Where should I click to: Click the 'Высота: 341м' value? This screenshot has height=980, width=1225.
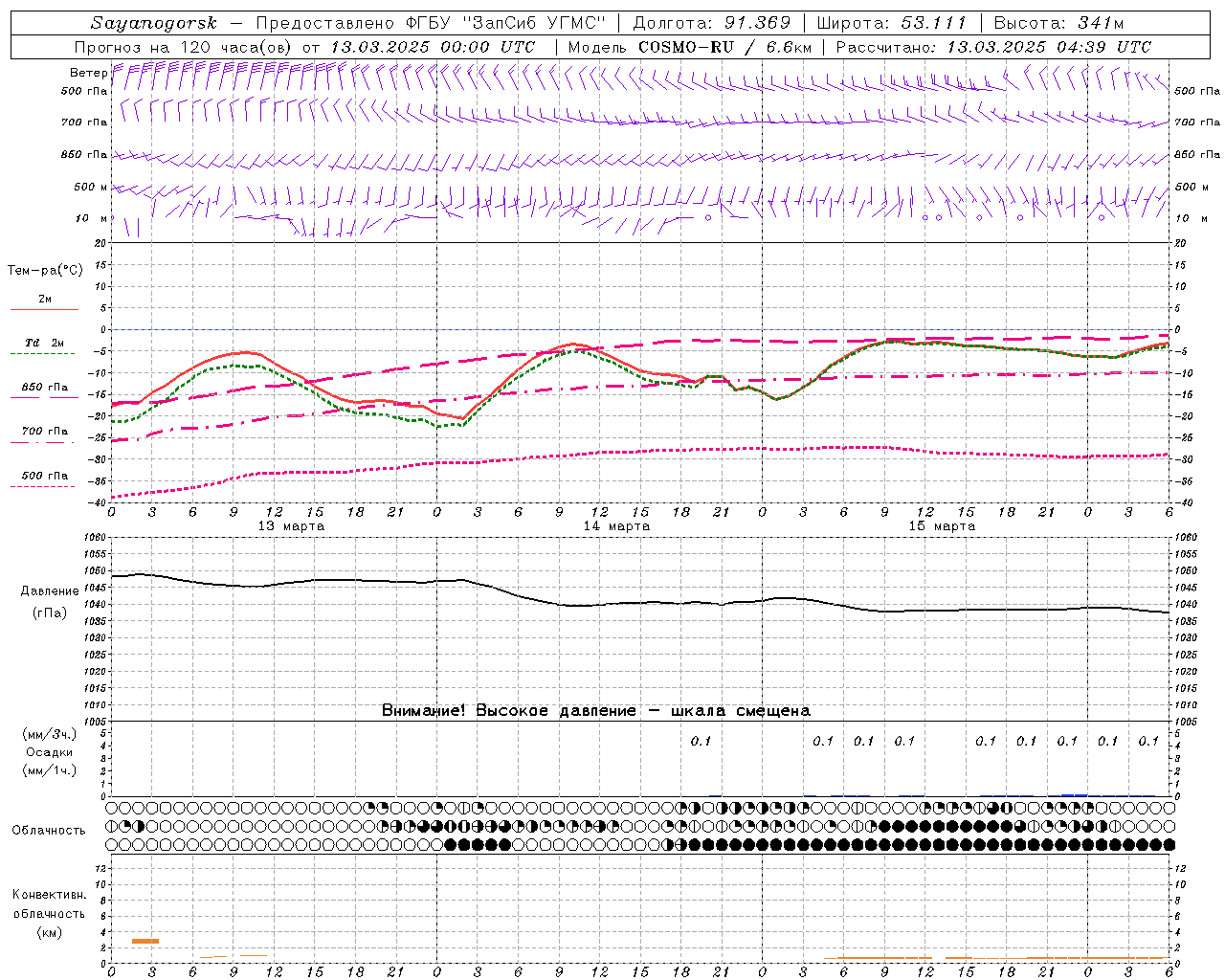coord(1058,23)
